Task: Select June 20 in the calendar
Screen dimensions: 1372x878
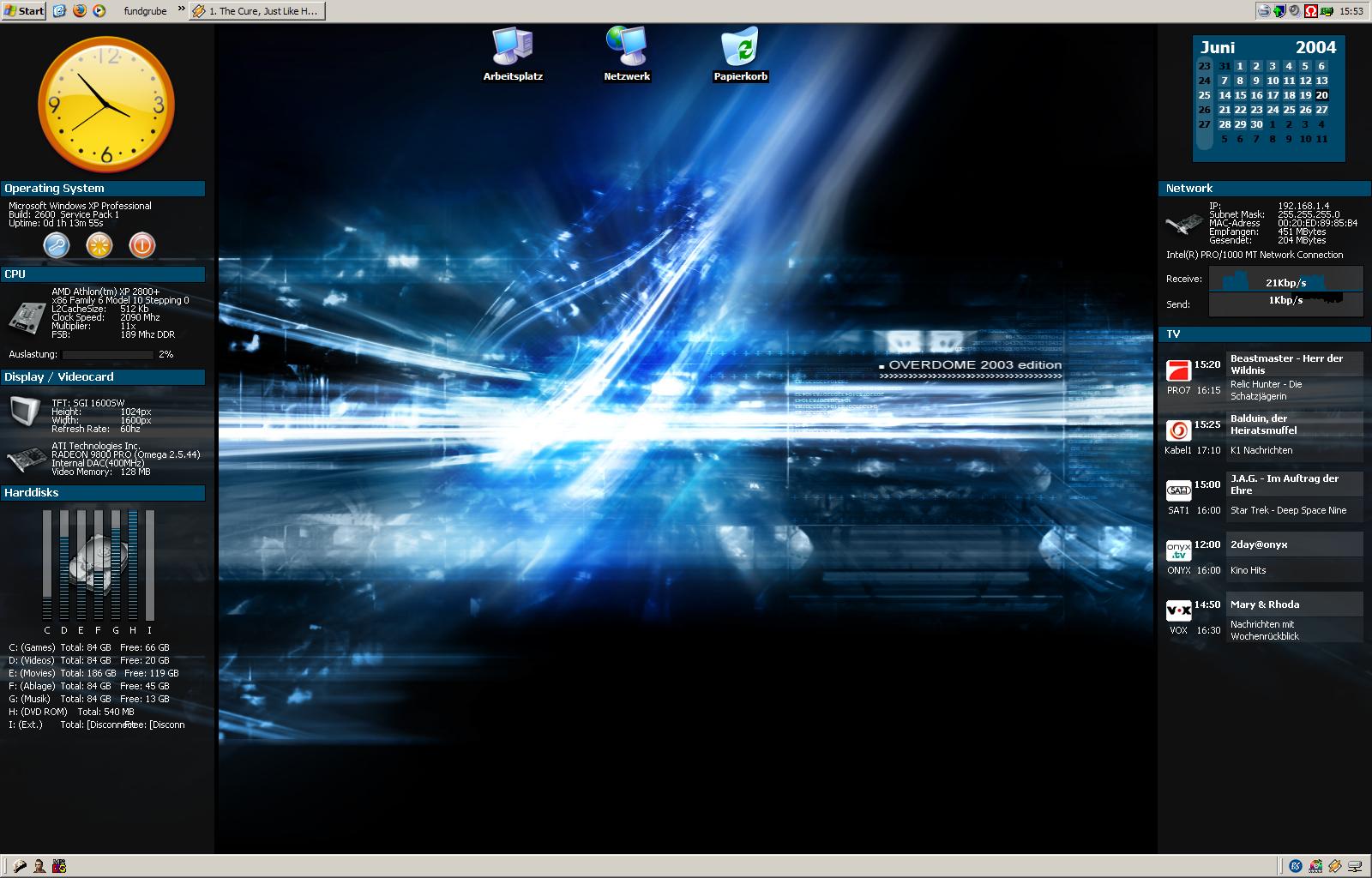Action: point(1321,95)
